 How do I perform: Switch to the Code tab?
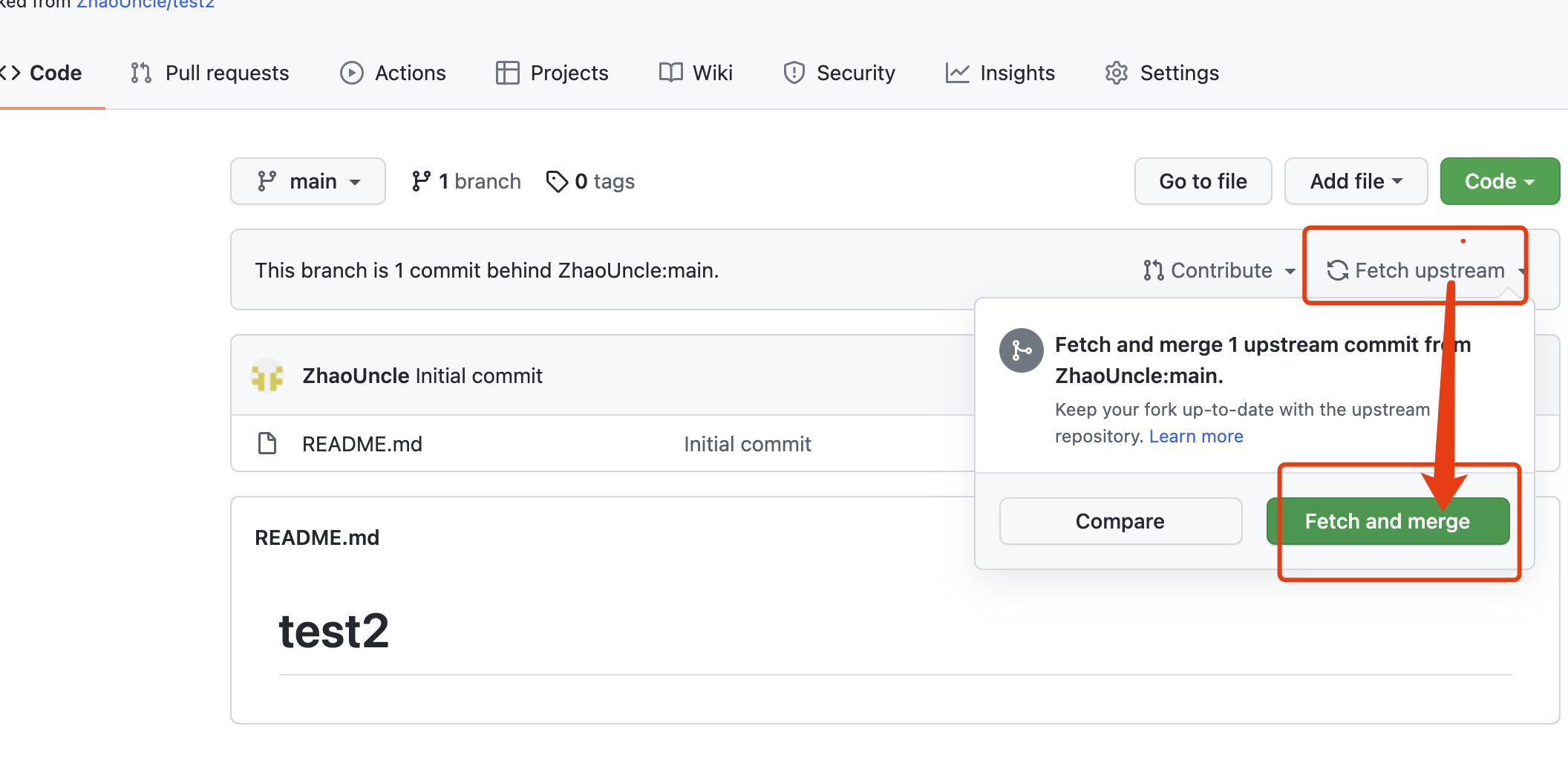click(x=45, y=73)
